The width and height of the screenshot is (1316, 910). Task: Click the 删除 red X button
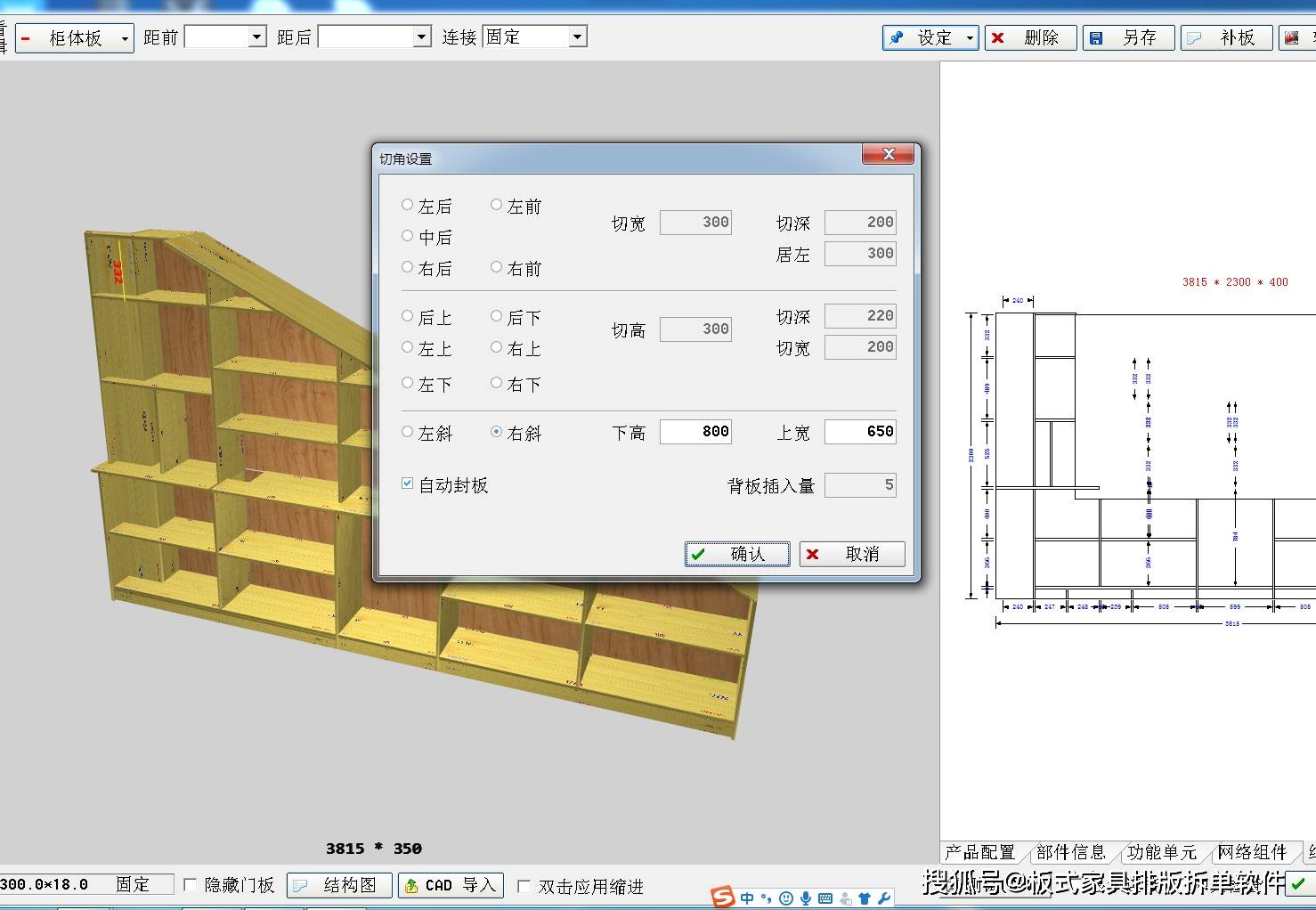pos(1030,37)
